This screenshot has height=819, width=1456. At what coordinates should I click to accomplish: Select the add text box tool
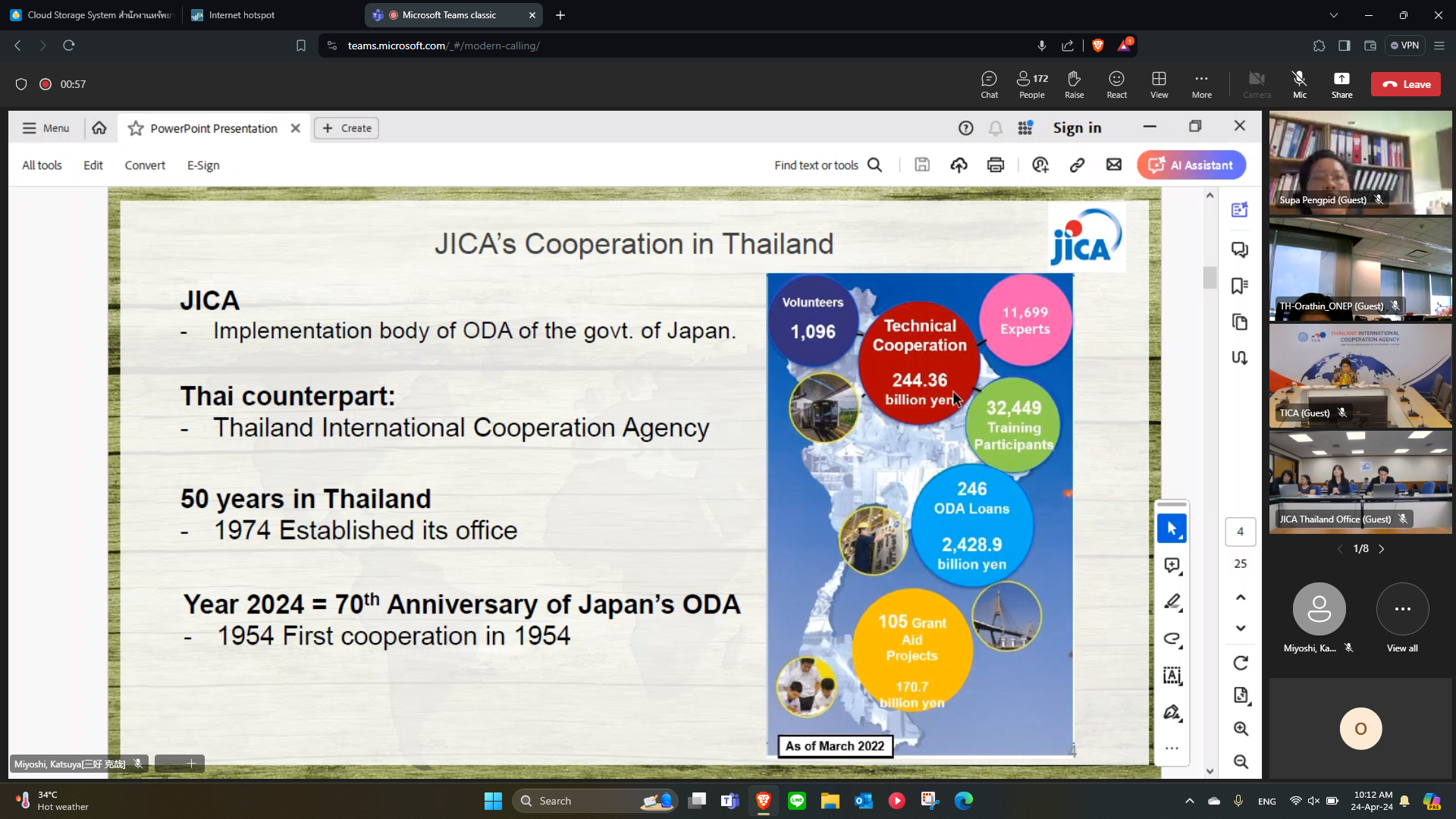point(1172,676)
